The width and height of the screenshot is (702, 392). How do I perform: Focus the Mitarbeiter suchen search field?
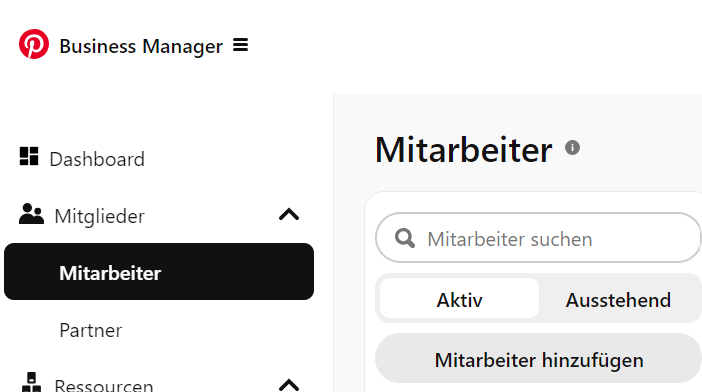tap(538, 238)
